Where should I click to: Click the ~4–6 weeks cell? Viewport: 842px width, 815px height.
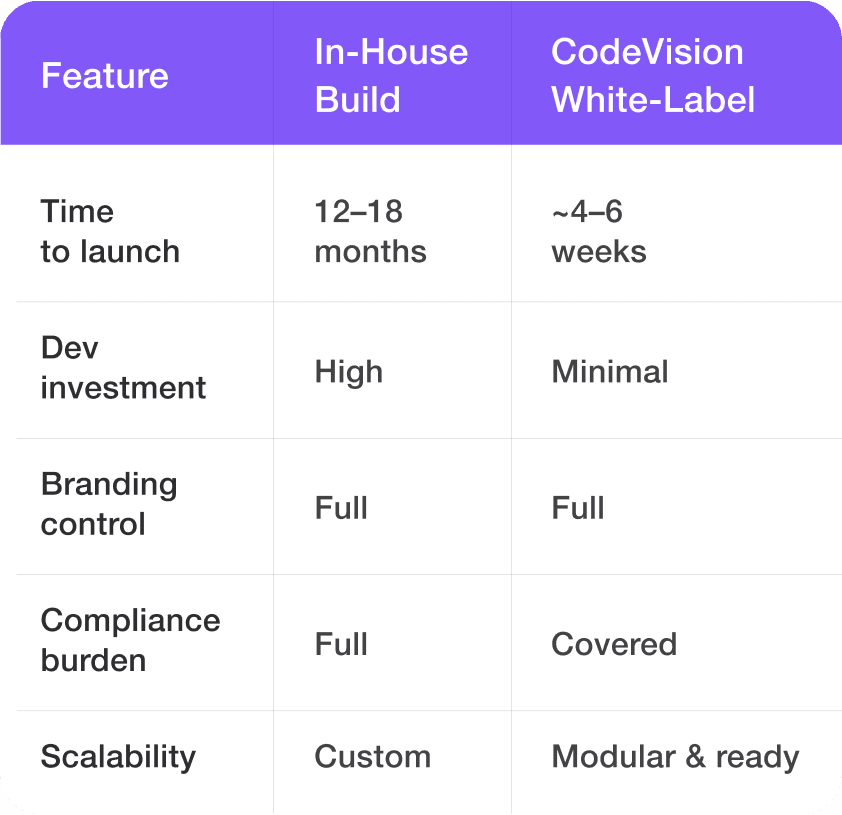tap(599, 231)
